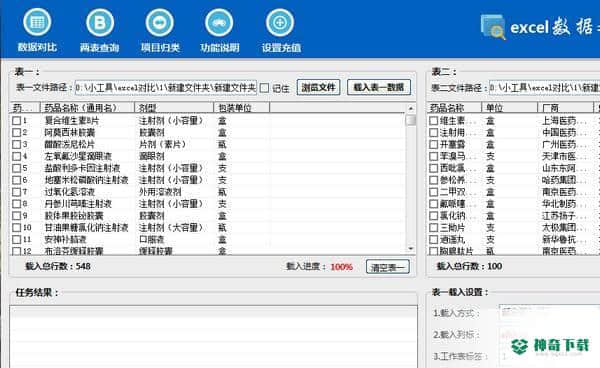The height and width of the screenshot is (368, 600).
Task: Select 丹参川芎嗪注射液 row text
Action: [78, 204]
